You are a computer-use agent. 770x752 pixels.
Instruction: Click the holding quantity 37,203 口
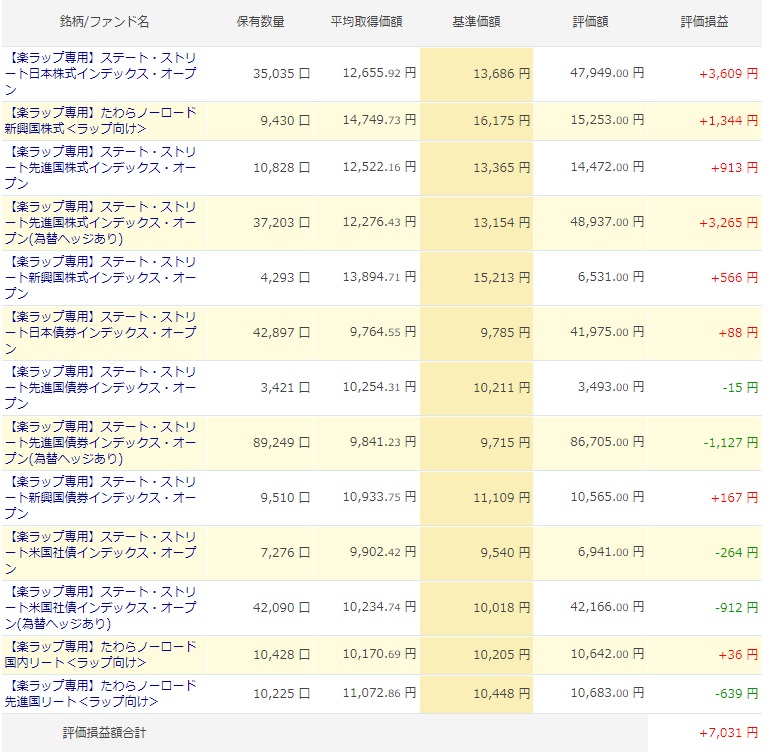(x=281, y=223)
